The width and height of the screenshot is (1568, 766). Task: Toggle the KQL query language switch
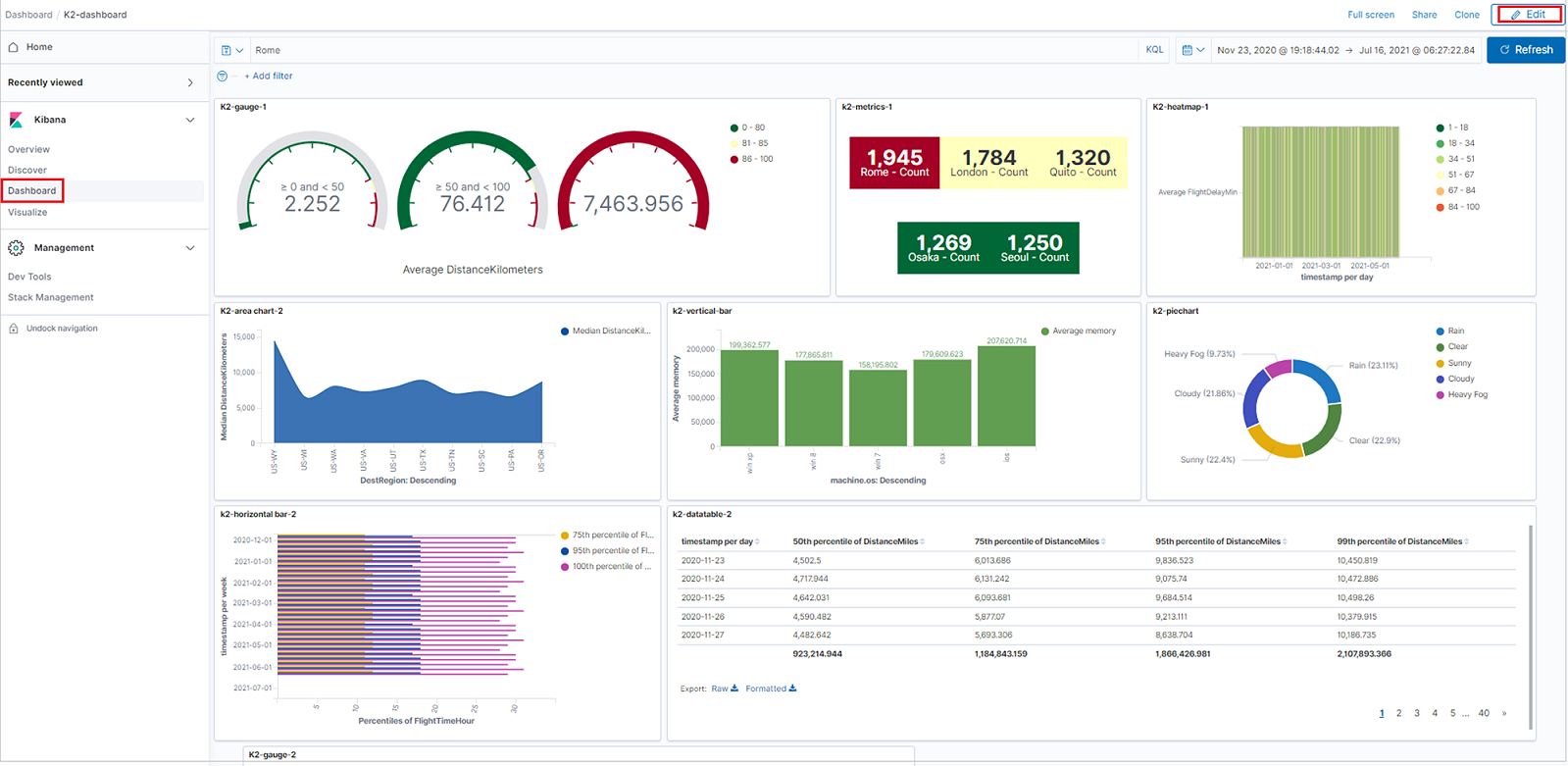(x=1154, y=50)
